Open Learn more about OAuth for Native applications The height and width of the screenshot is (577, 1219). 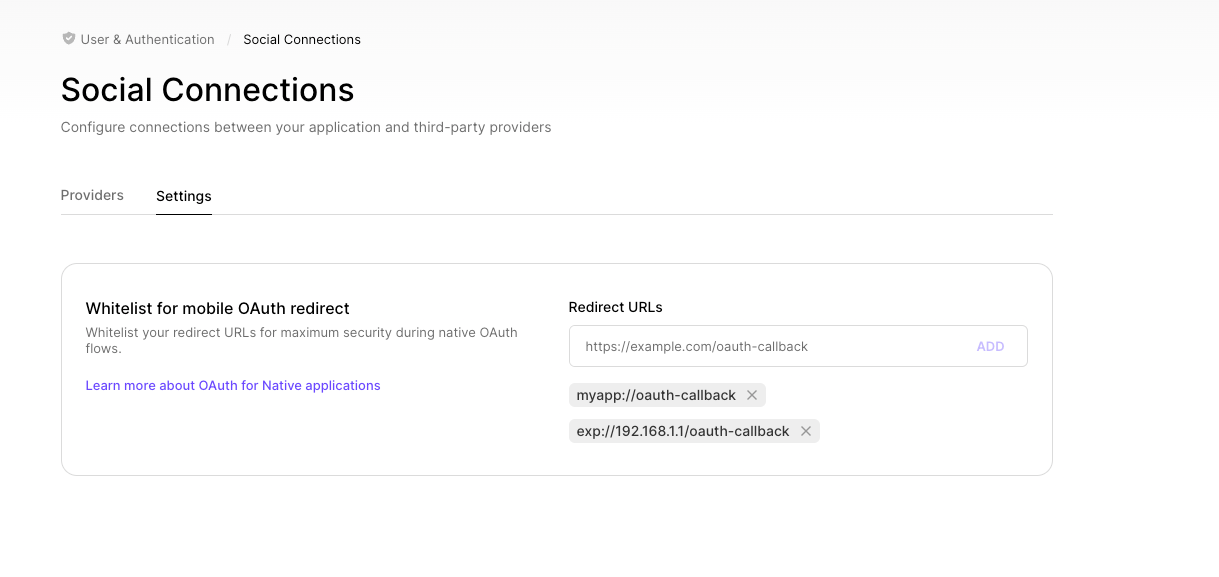click(x=233, y=385)
